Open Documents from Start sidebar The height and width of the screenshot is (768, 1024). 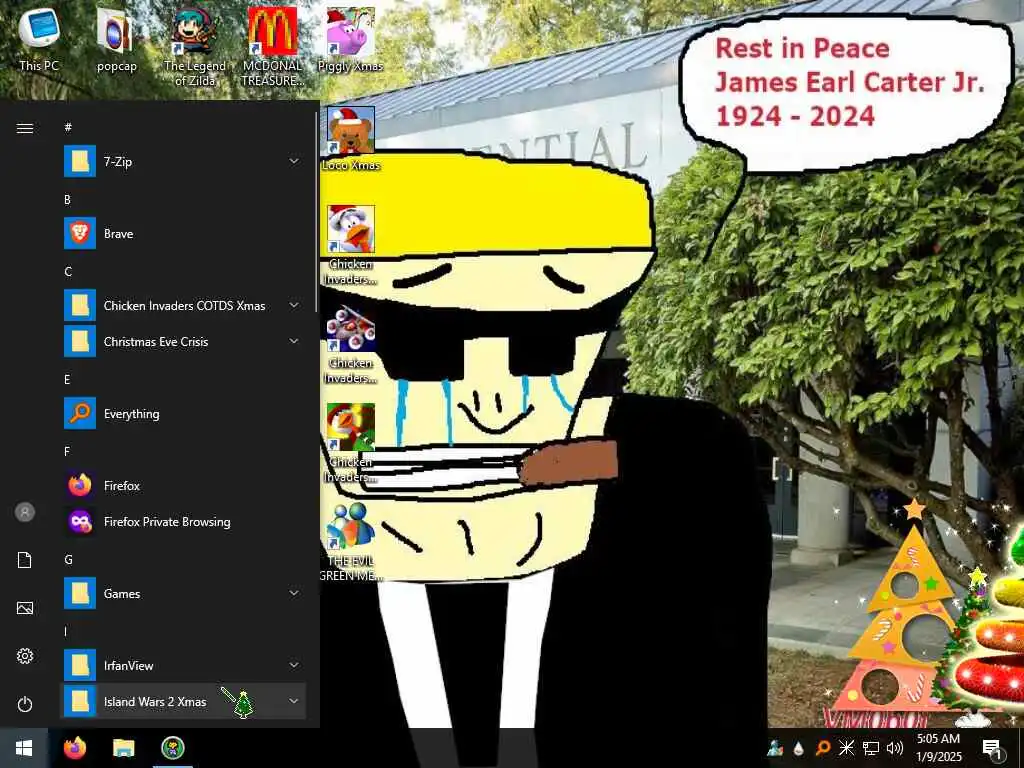(x=25, y=560)
